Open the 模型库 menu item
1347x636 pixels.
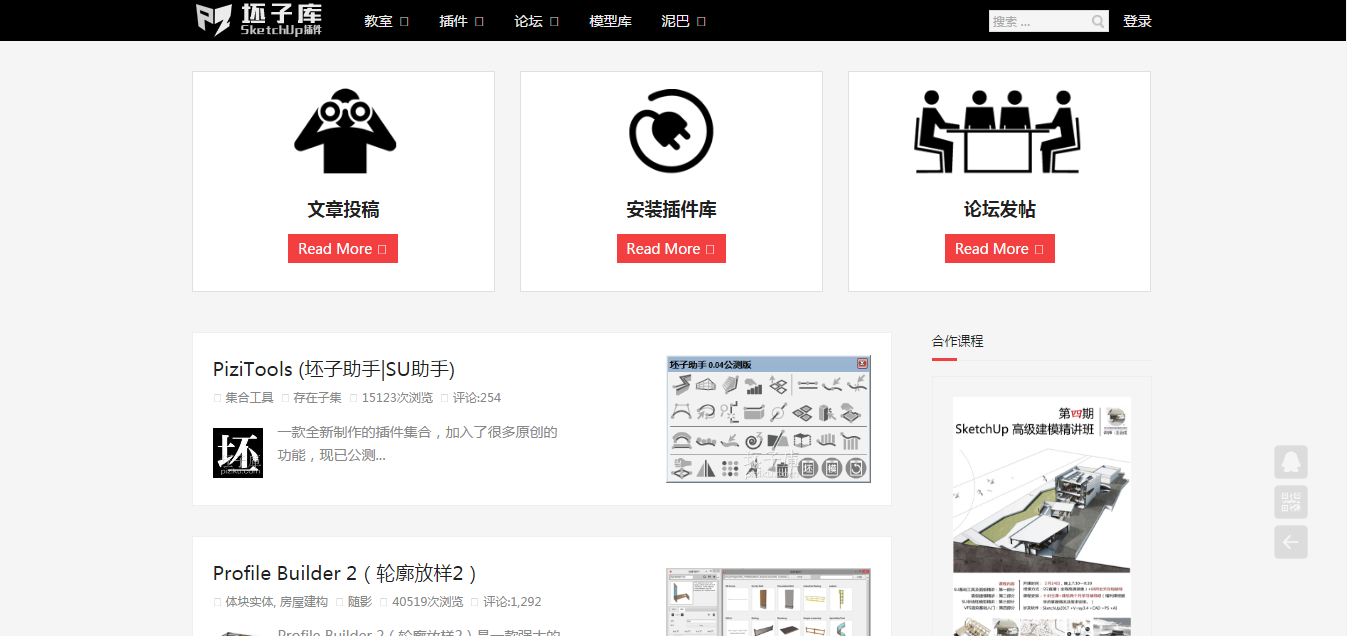click(610, 21)
